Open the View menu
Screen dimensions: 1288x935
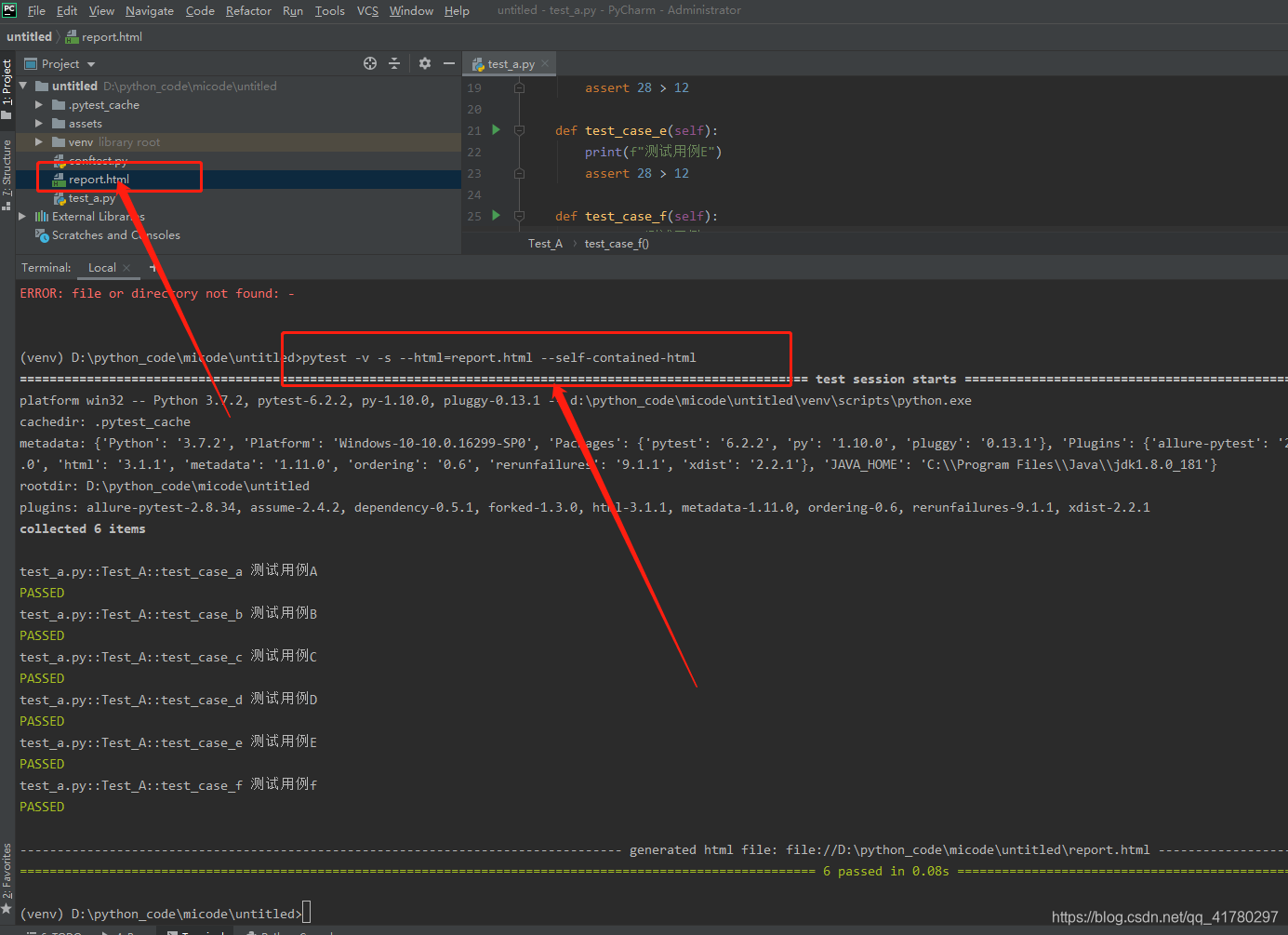(x=101, y=10)
